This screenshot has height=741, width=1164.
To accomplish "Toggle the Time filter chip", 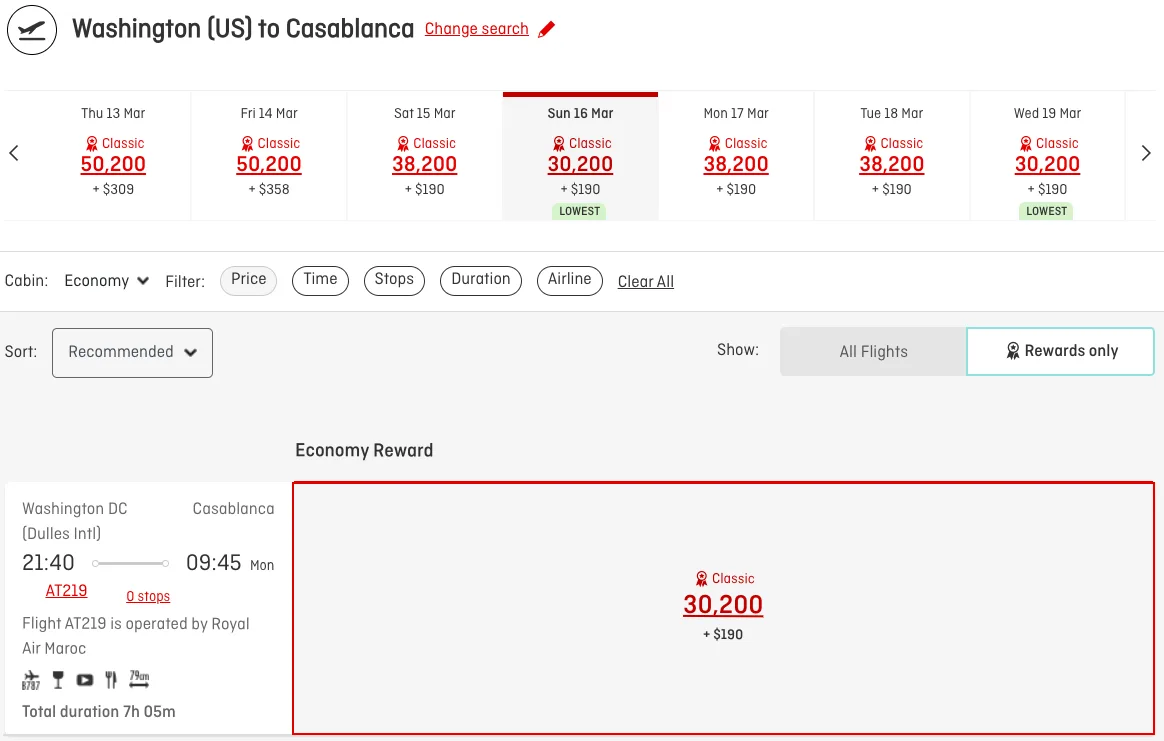I will coord(320,280).
